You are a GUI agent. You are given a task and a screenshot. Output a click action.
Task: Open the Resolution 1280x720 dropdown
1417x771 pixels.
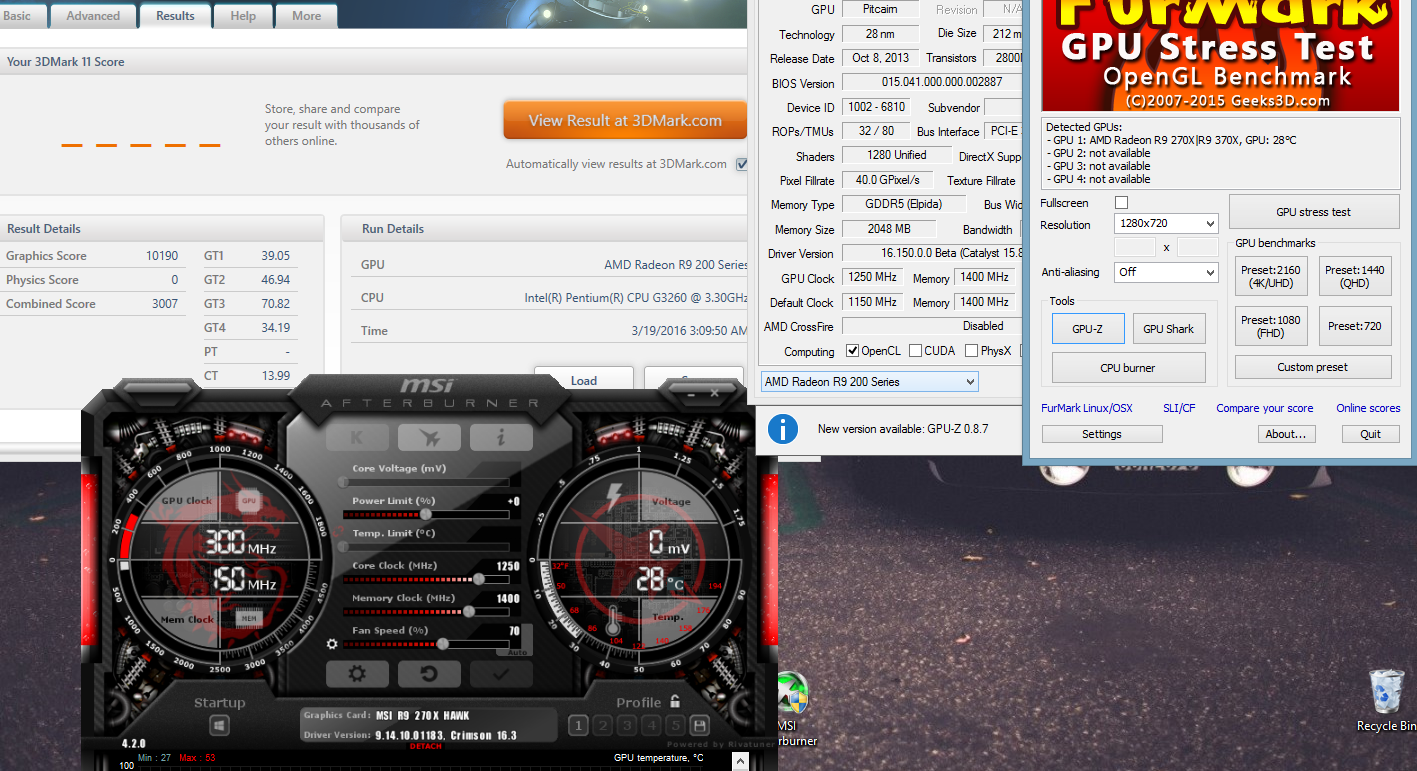[x=1165, y=224]
